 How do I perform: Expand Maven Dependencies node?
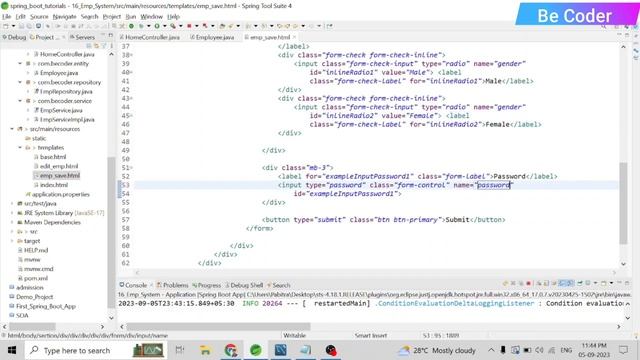[x=12, y=222]
